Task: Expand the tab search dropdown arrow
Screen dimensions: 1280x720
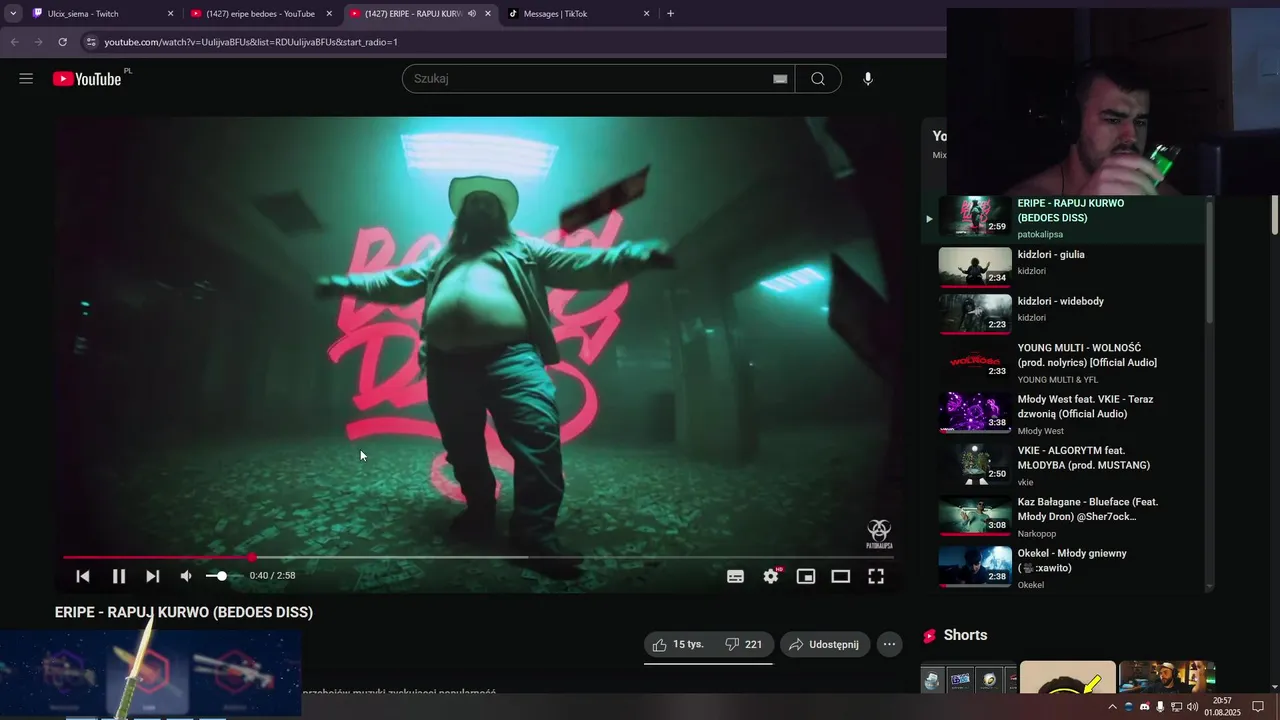Action: [13, 14]
